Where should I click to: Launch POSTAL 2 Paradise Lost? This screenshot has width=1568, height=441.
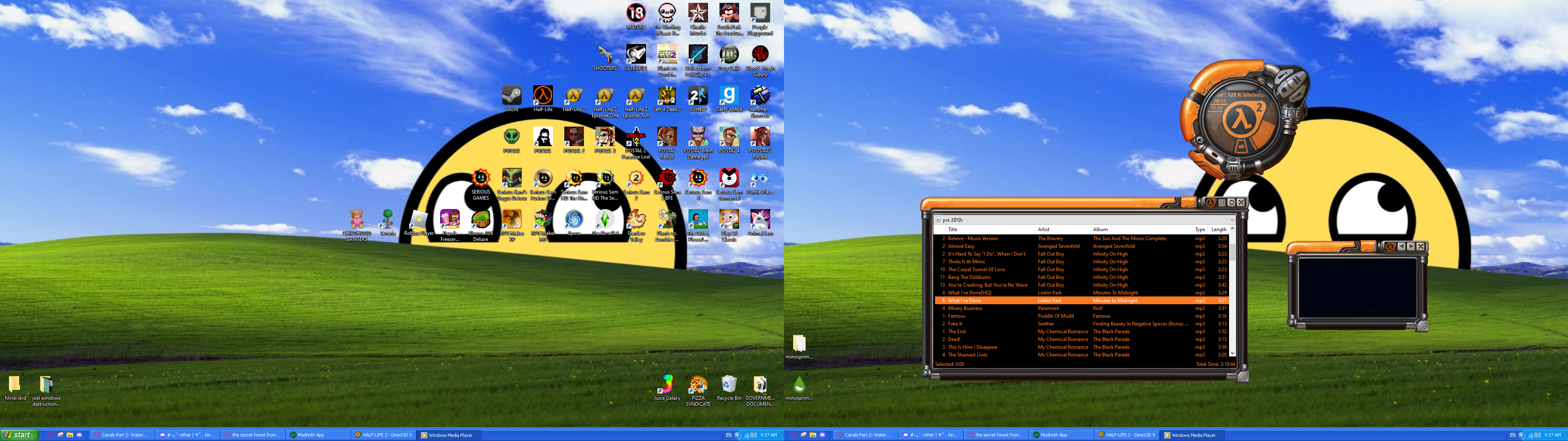click(x=635, y=143)
